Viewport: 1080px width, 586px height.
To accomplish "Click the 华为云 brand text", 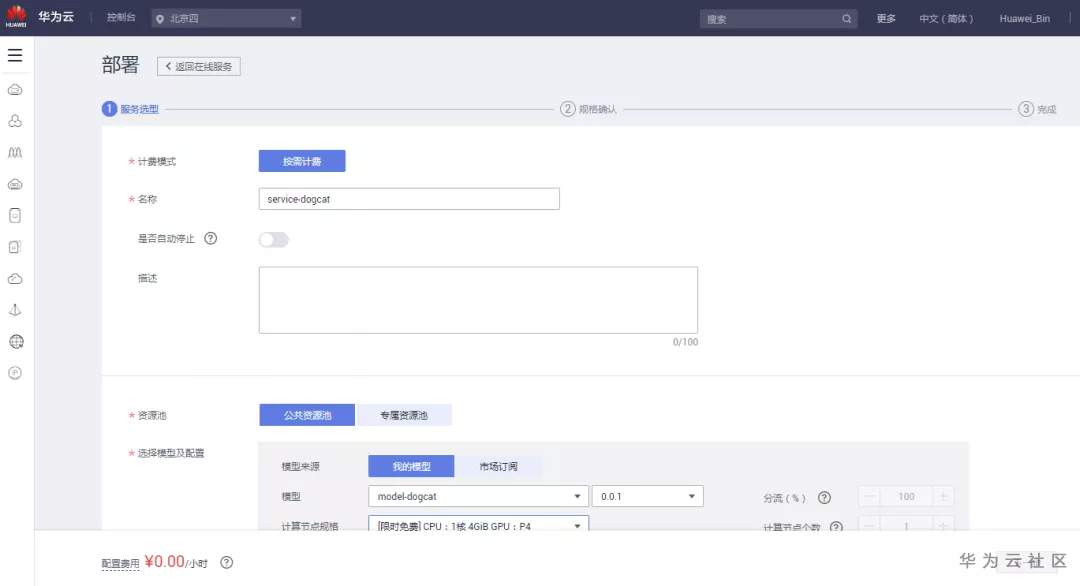I will (56, 17).
